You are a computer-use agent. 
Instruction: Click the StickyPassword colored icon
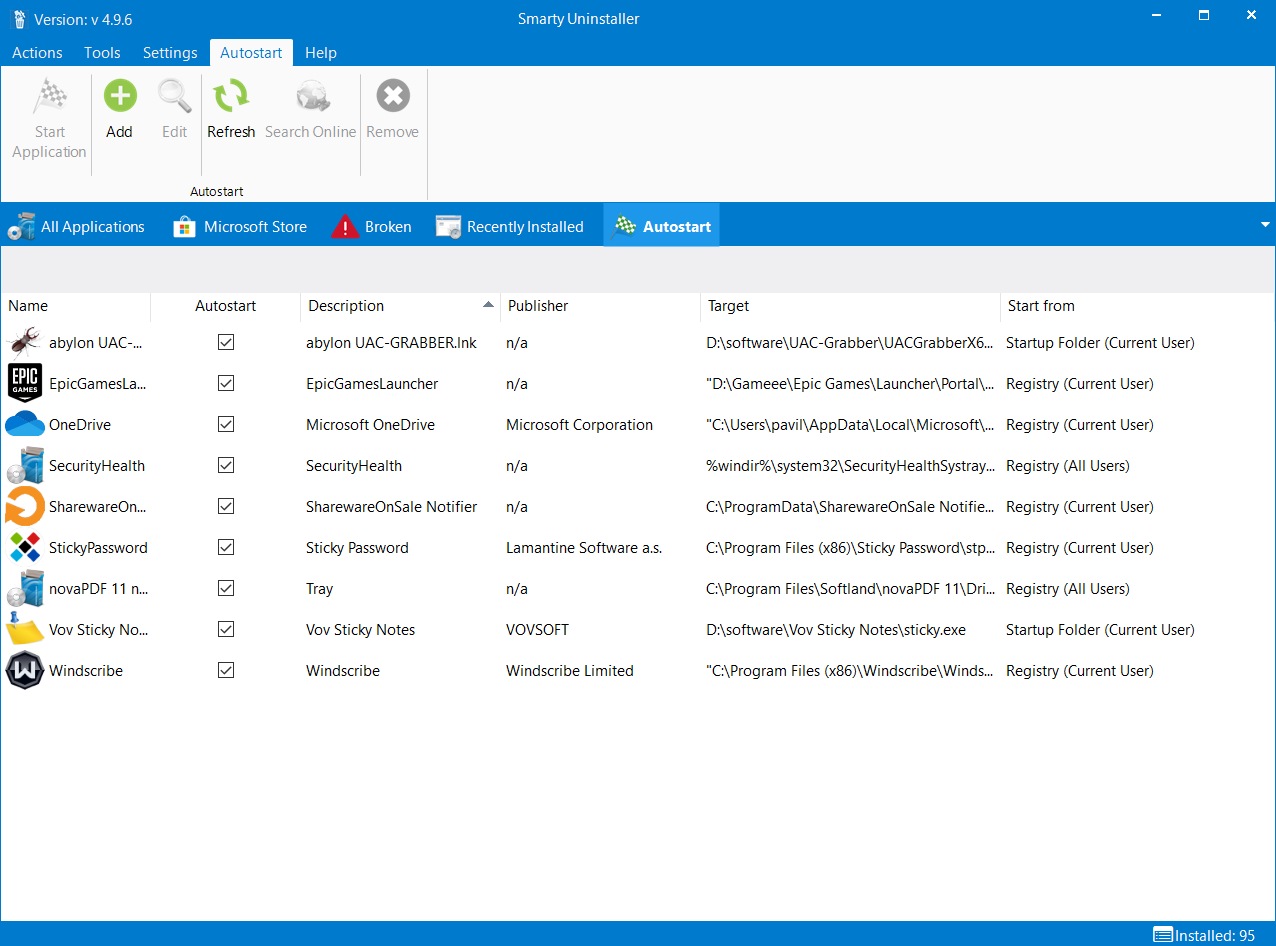point(24,547)
